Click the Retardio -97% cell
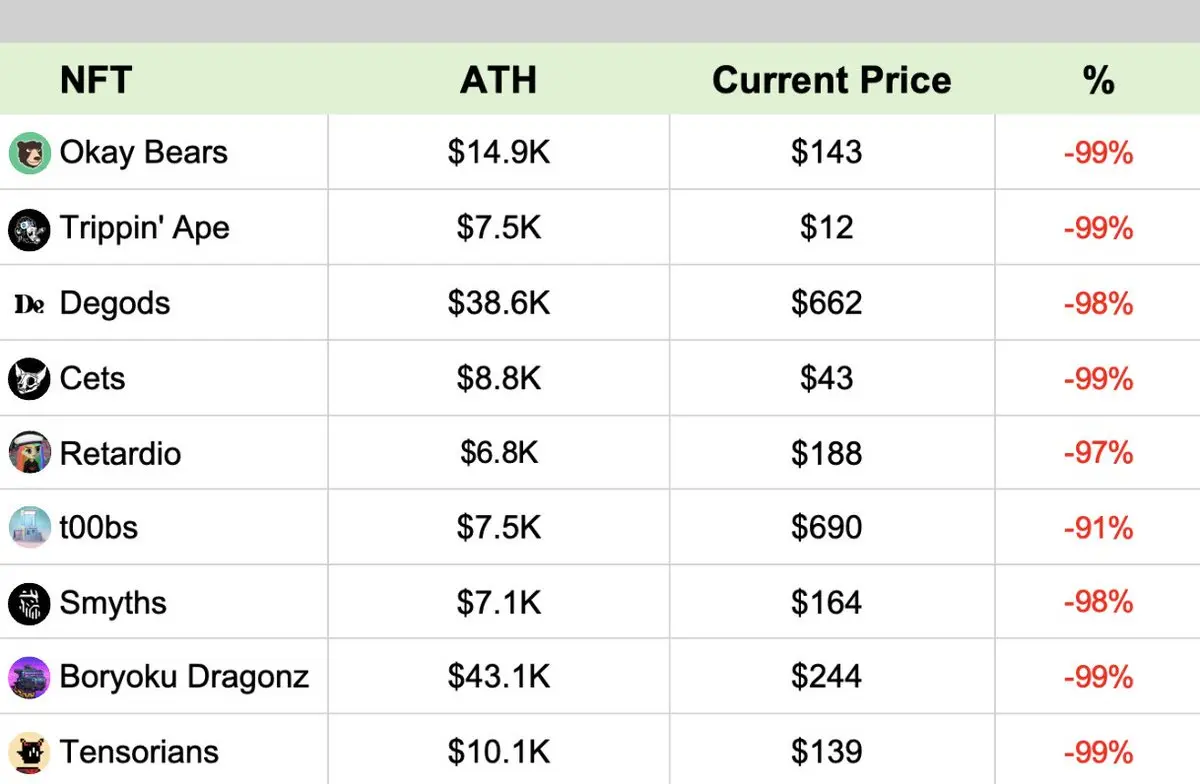The width and height of the screenshot is (1200, 784). [1098, 453]
